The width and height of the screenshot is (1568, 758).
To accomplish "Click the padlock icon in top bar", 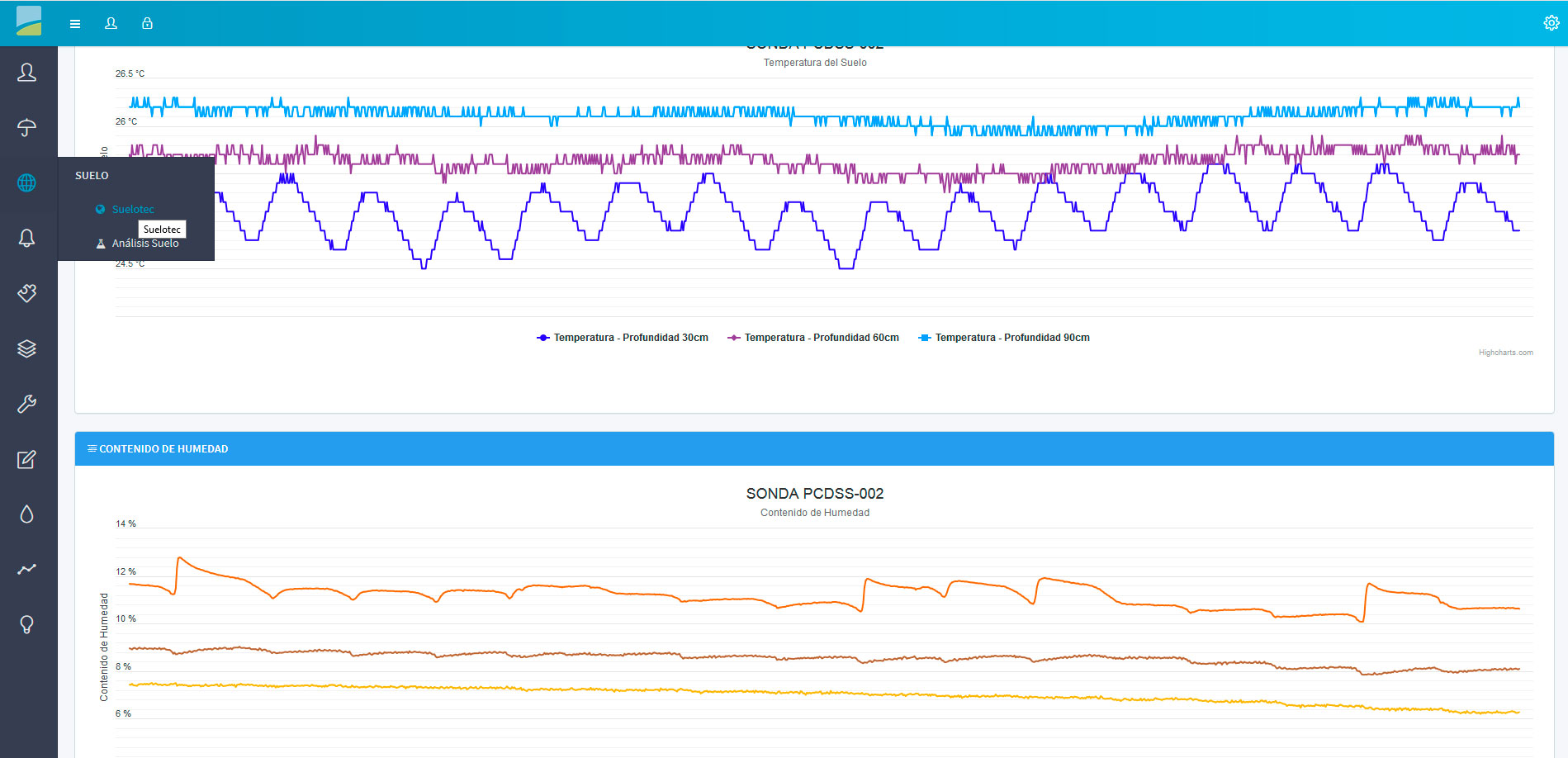I will [147, 23].
